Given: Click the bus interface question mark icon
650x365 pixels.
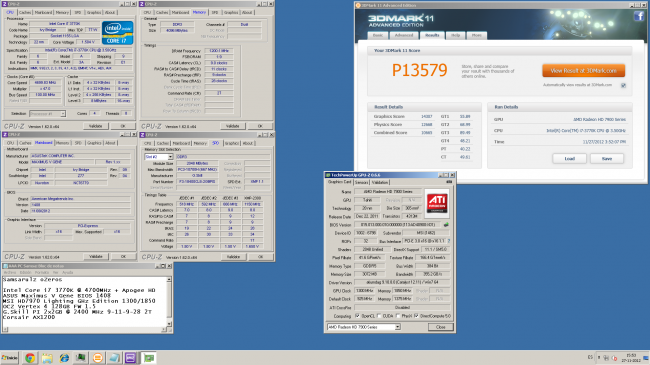Looking at the screenshot, I should click(x=449, y=241).
